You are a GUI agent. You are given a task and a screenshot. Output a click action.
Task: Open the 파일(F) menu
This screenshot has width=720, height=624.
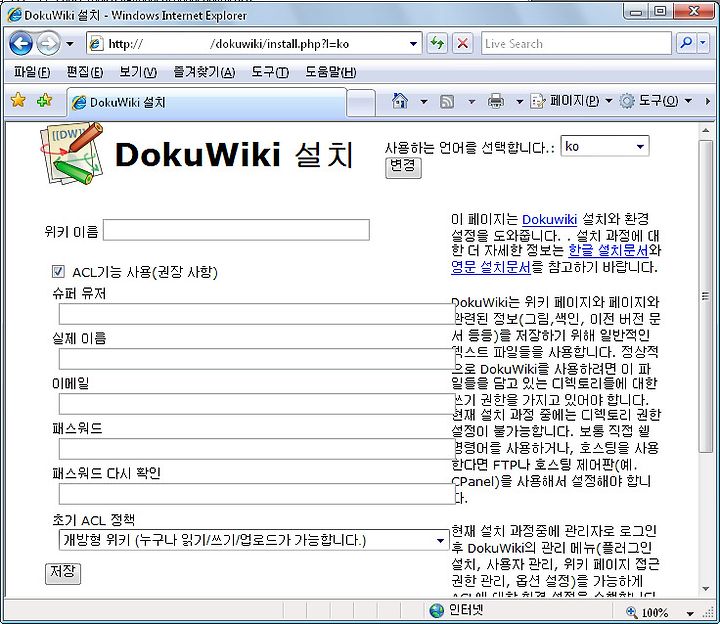tap(32, 72)
